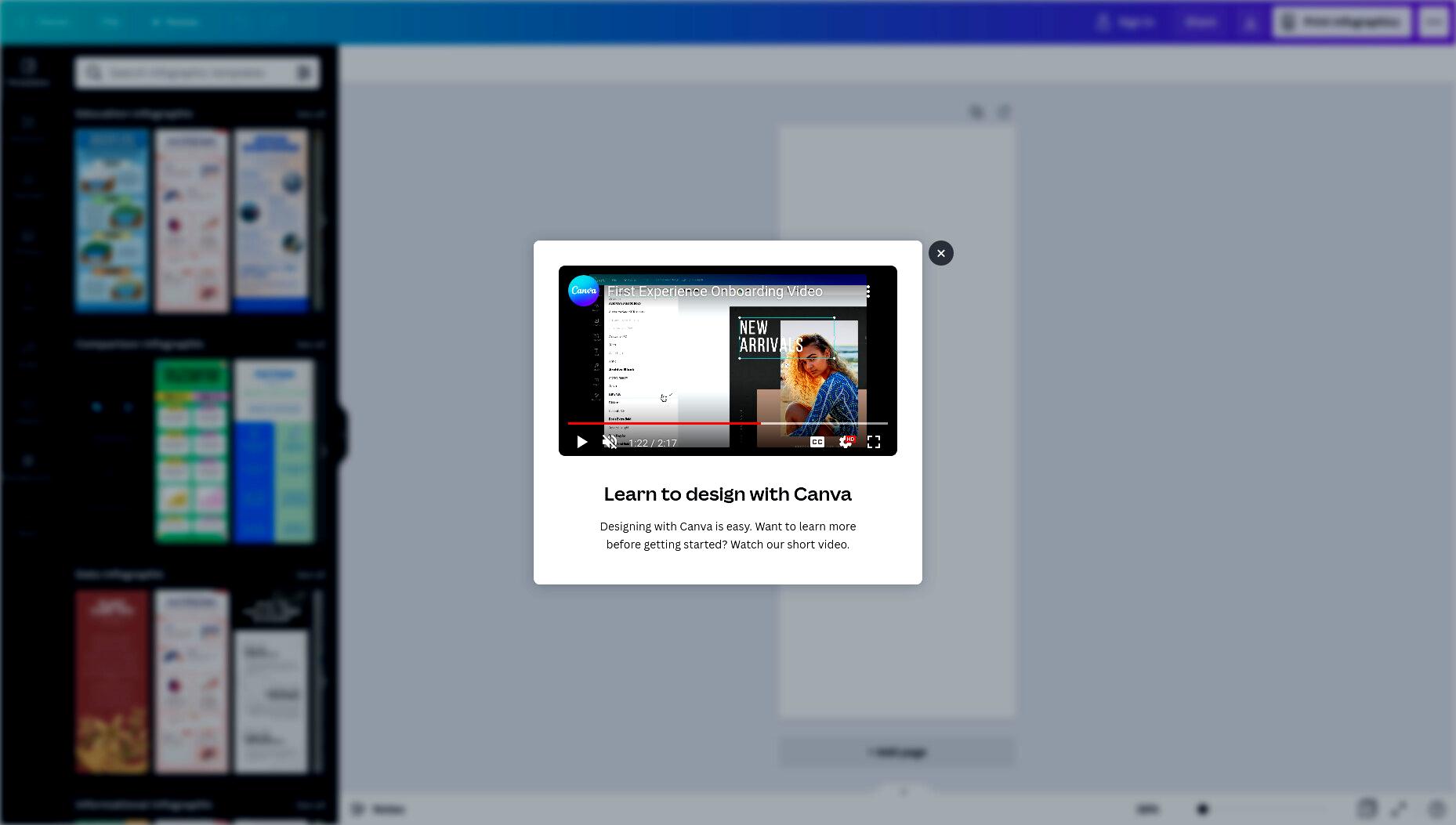The height and width of the screenshot is (825, 1456).
Task: Open the video settings gear
Action: pyautogui.click(x=846, y=442)
